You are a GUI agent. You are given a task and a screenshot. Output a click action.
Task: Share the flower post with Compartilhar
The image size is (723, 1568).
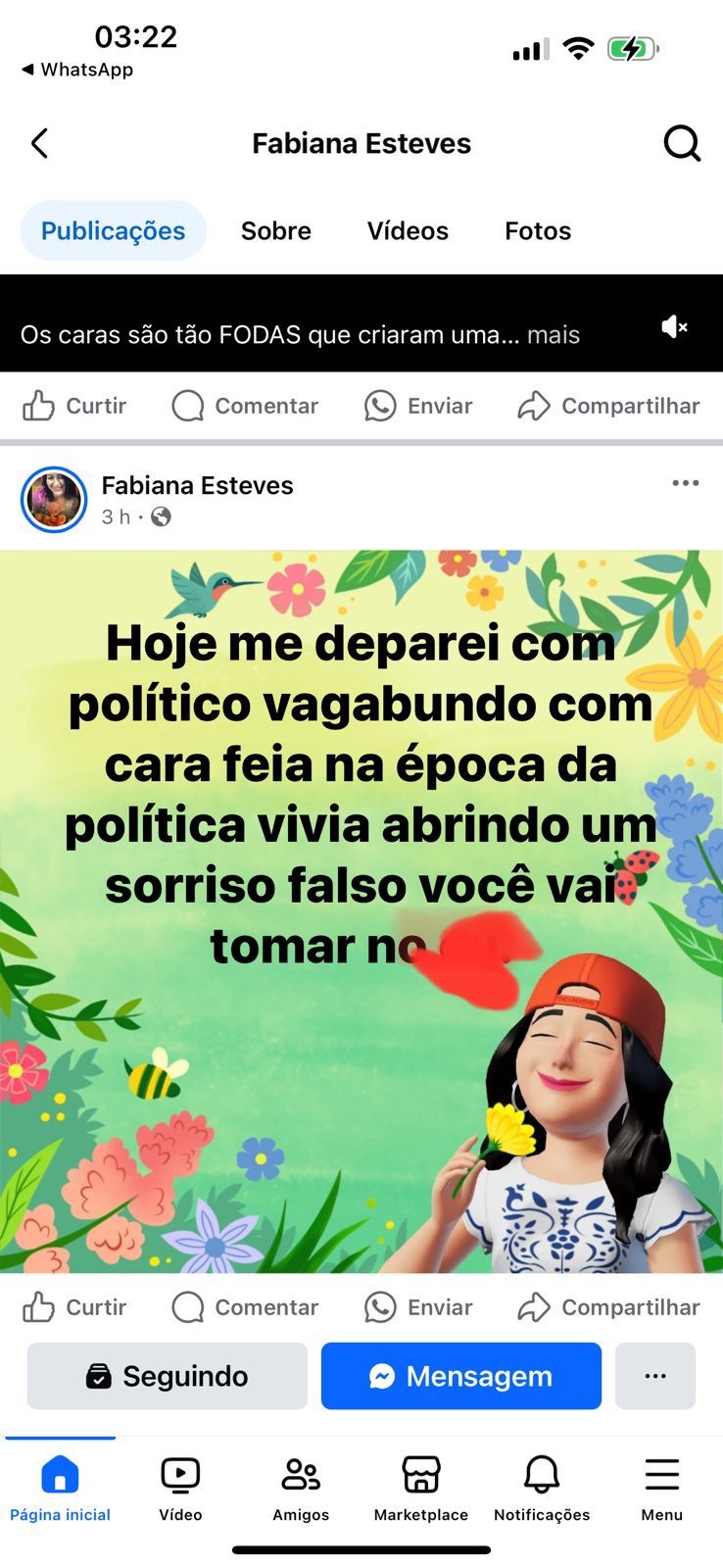[x=608, y=1307]
